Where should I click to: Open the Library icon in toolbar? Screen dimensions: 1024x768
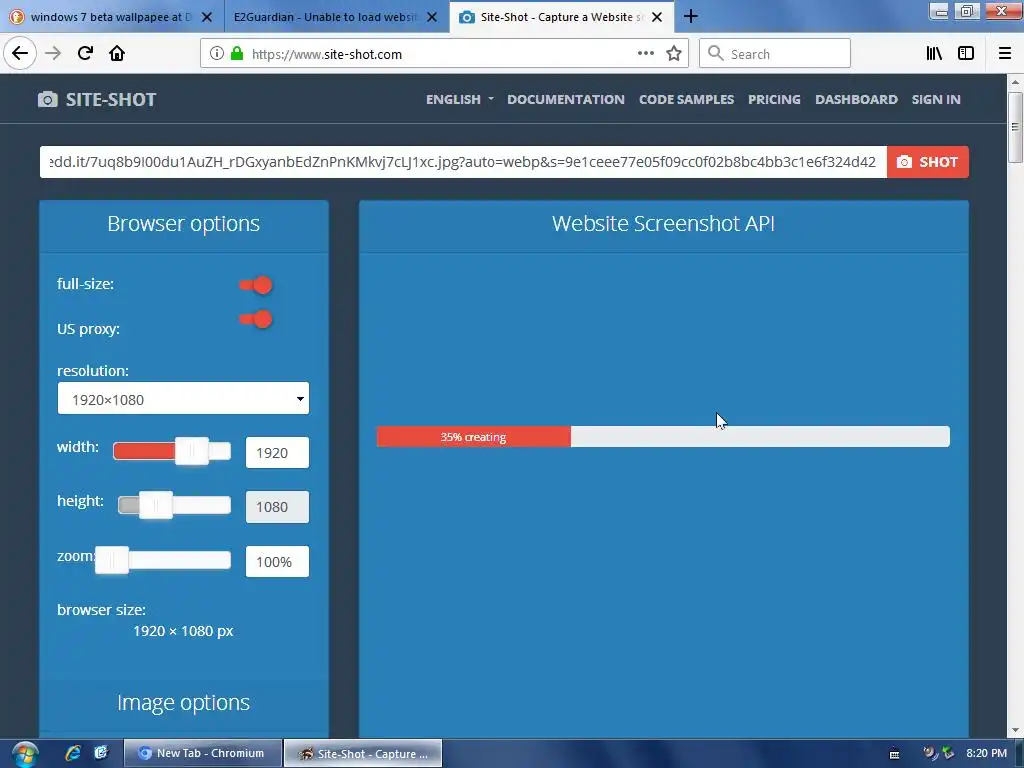click(935, 54)
